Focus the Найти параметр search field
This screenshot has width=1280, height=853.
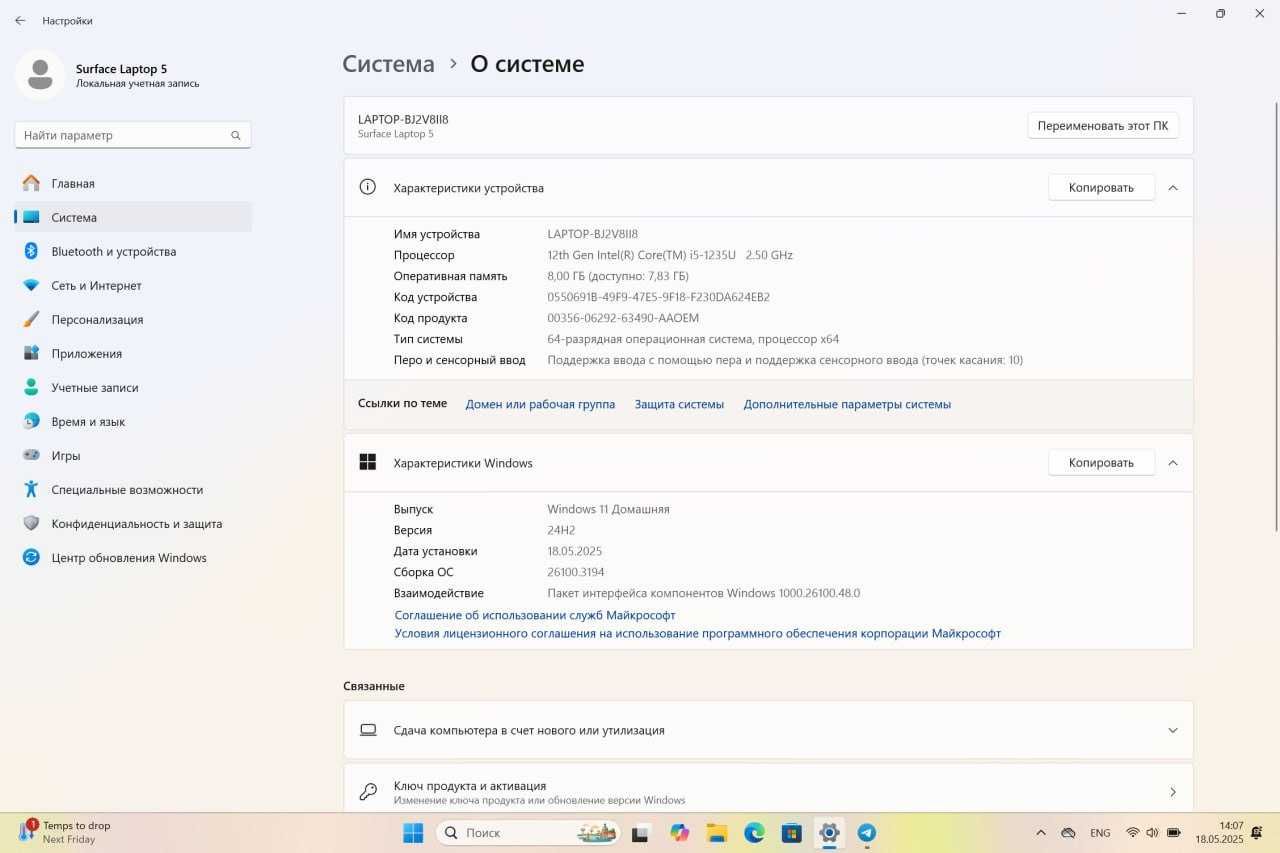coord(133,135)
